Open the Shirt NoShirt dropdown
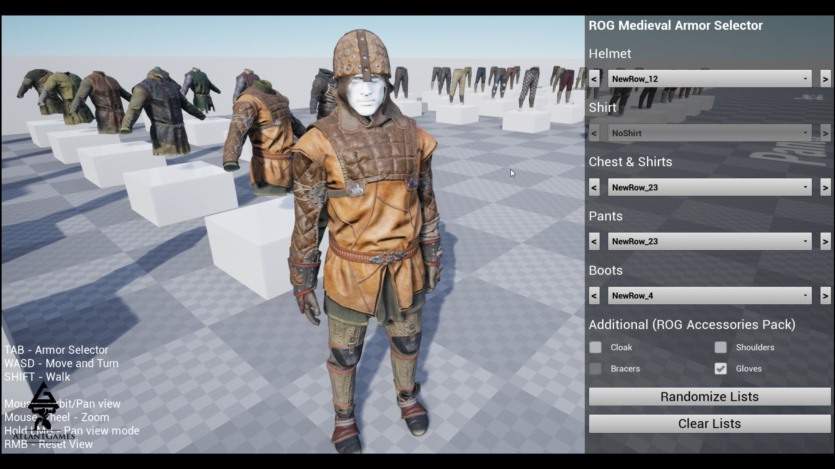The image size is (835, 469). pos(709,133)
